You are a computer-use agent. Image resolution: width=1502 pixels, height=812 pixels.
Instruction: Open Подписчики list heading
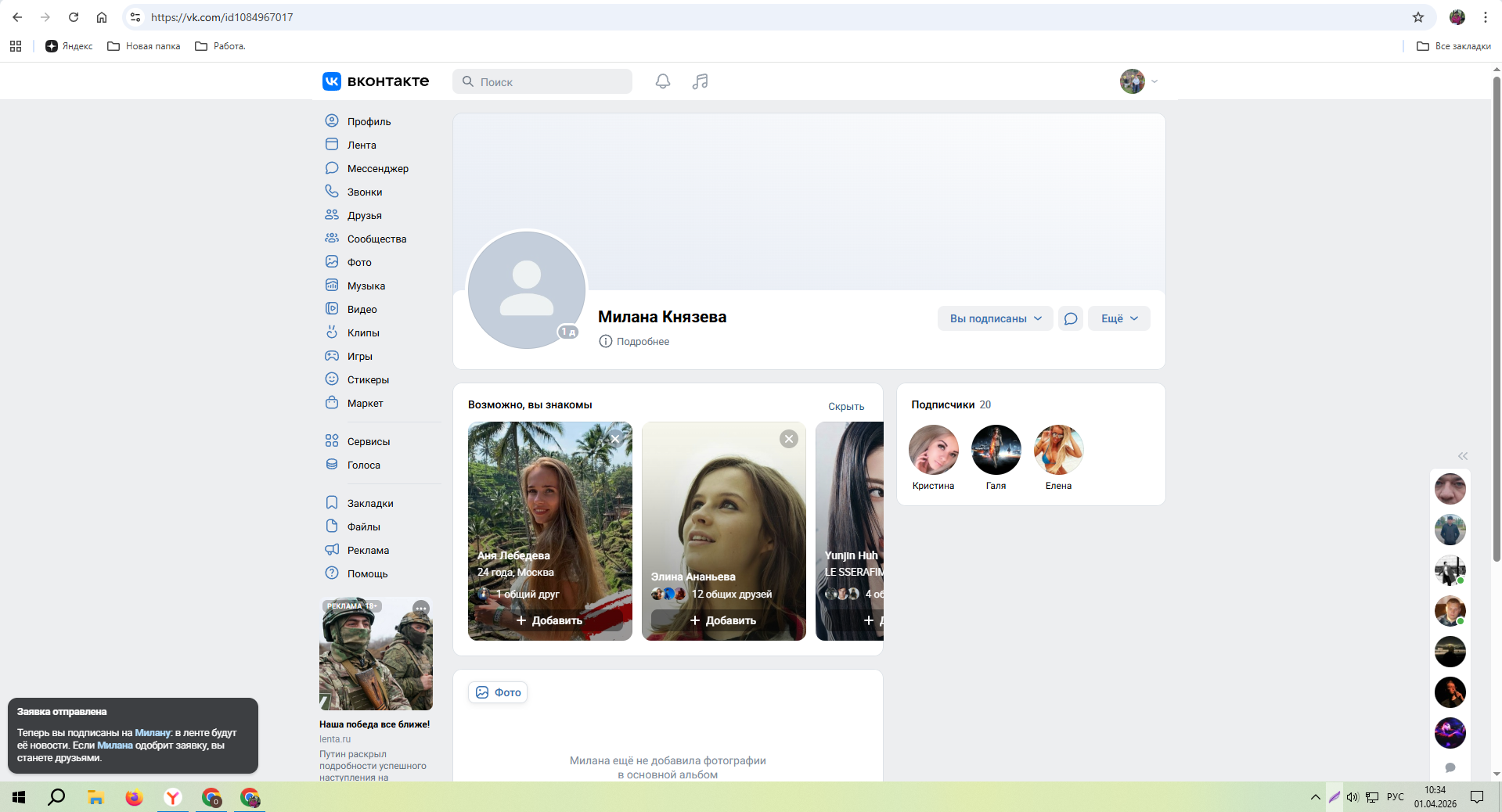point(942,404)
